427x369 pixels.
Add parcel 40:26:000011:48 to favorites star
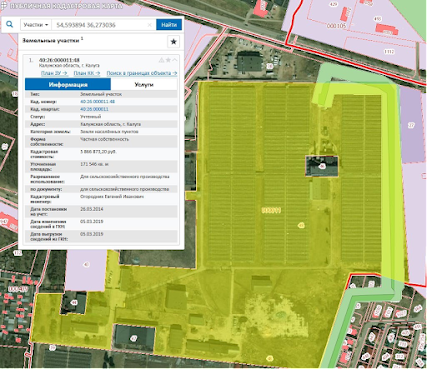pos(168,60)
